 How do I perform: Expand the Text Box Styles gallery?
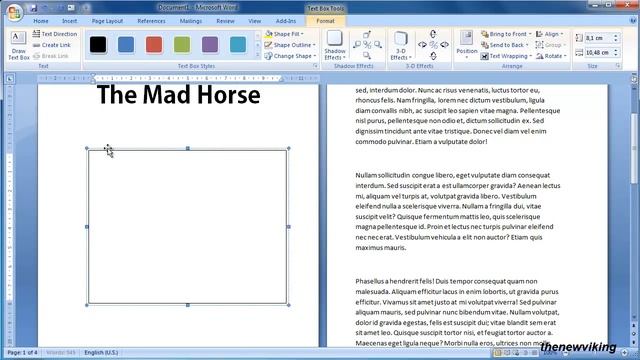(x=258, y=56)
